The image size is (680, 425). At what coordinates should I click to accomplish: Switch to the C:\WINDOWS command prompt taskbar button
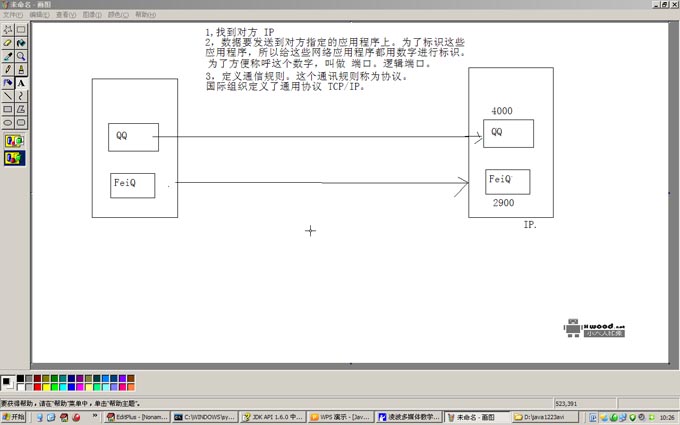(205, 417)
